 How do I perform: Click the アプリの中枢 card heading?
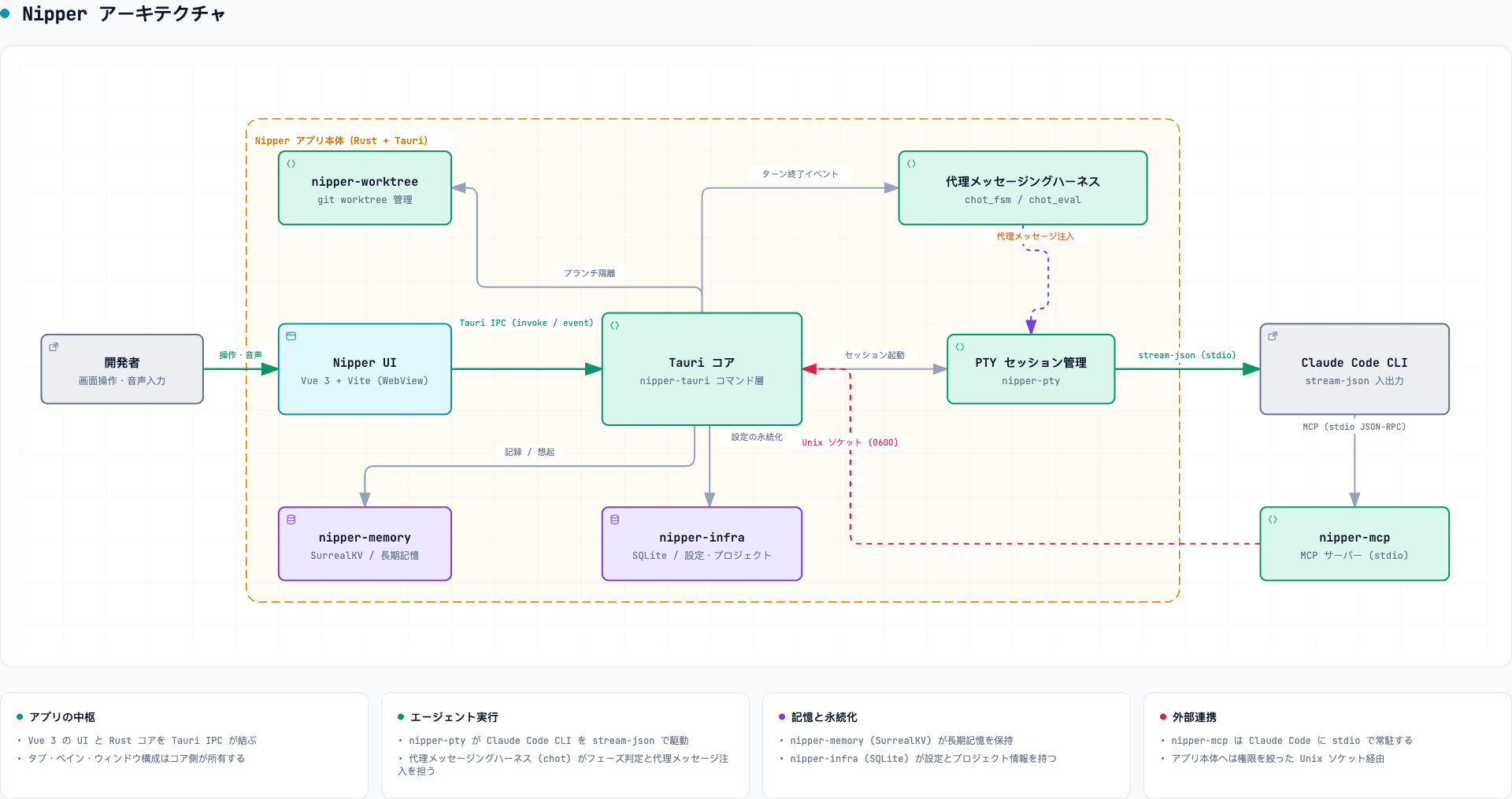pos(62,717)
